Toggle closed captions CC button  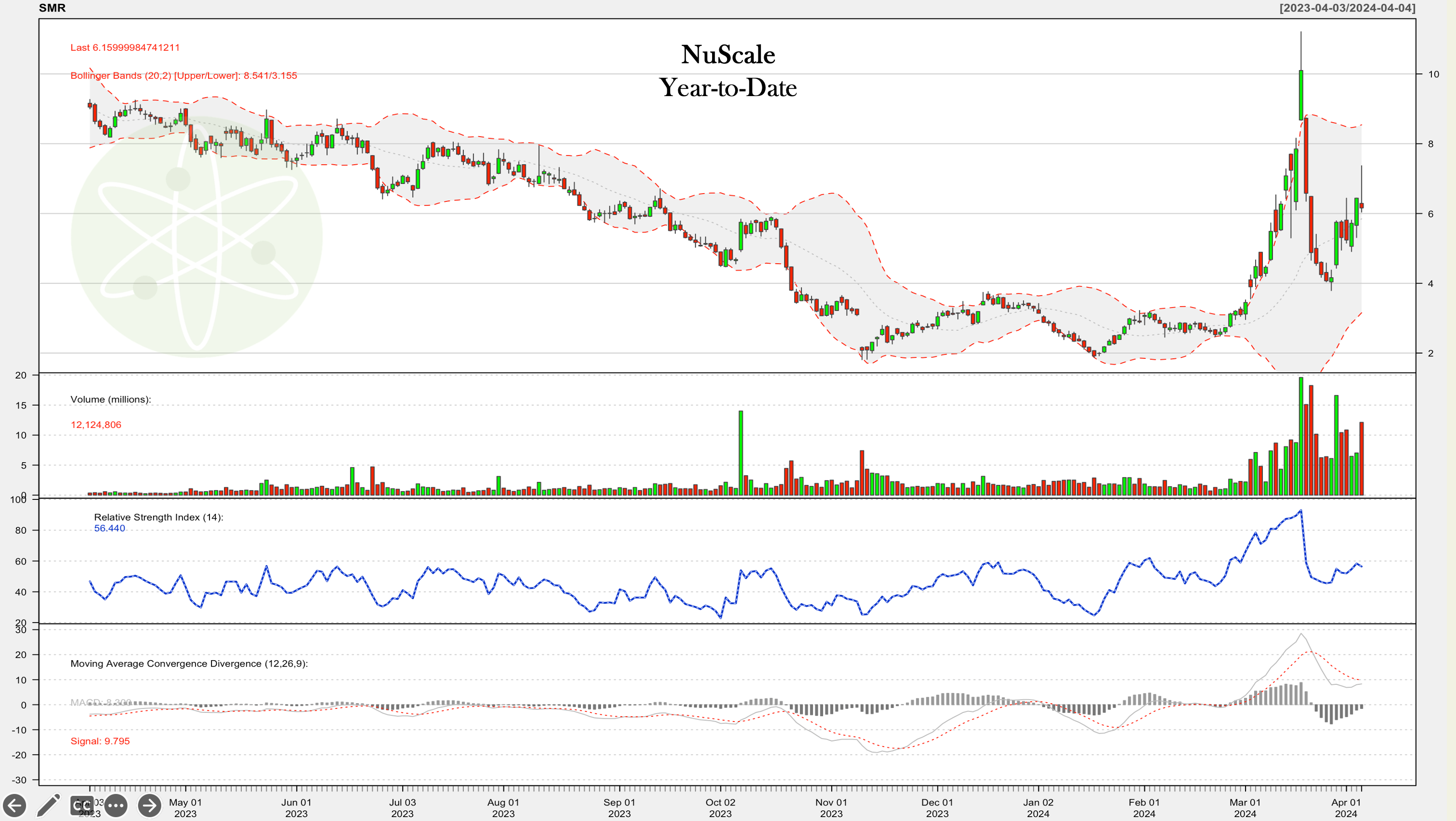[x=82, y=805]
